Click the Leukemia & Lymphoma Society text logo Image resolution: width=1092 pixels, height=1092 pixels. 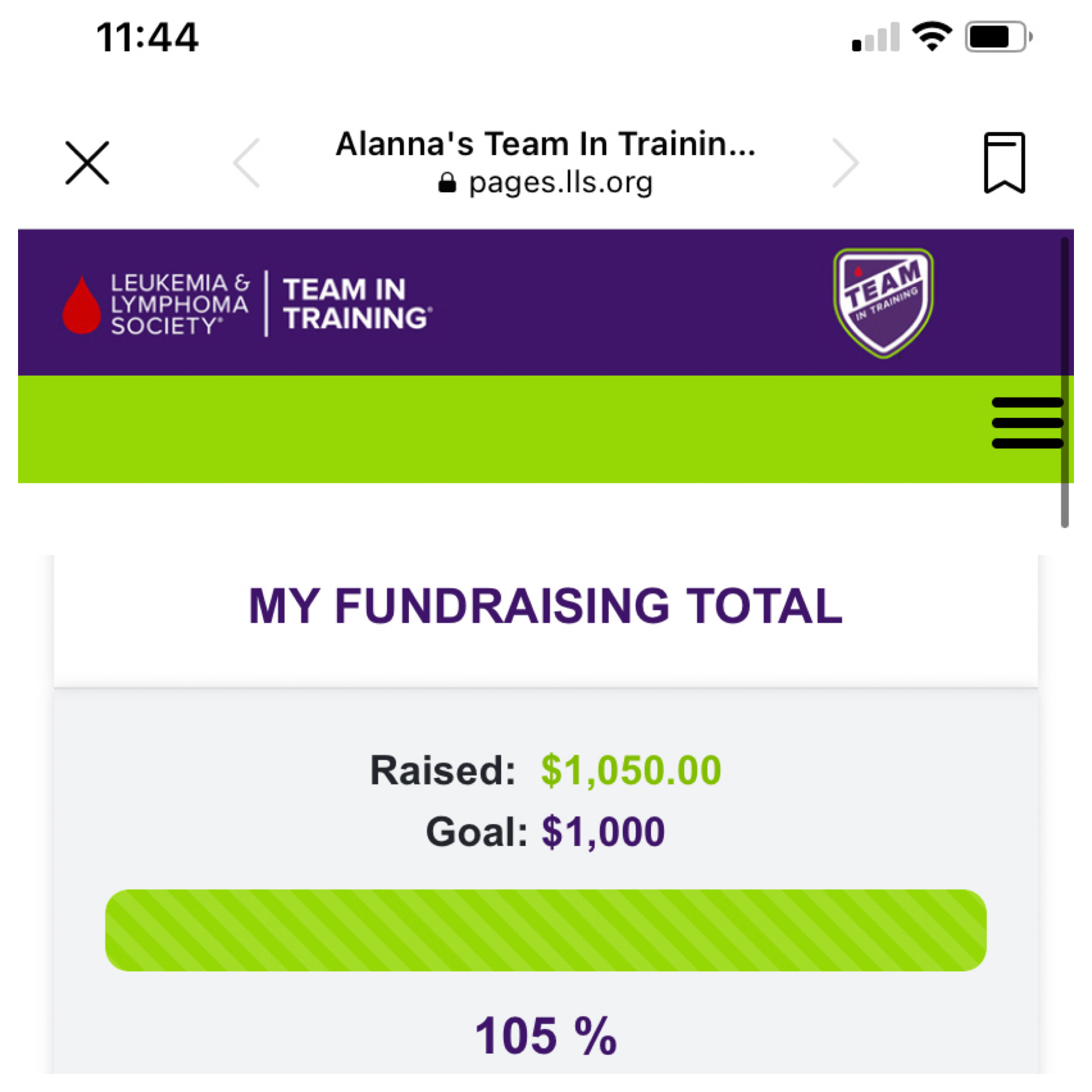[x=180, y=304]
